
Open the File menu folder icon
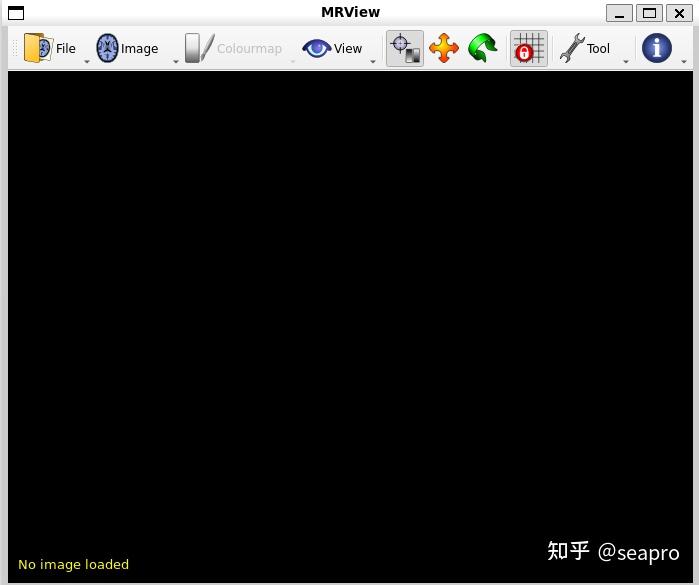click(x=38, y=48)
